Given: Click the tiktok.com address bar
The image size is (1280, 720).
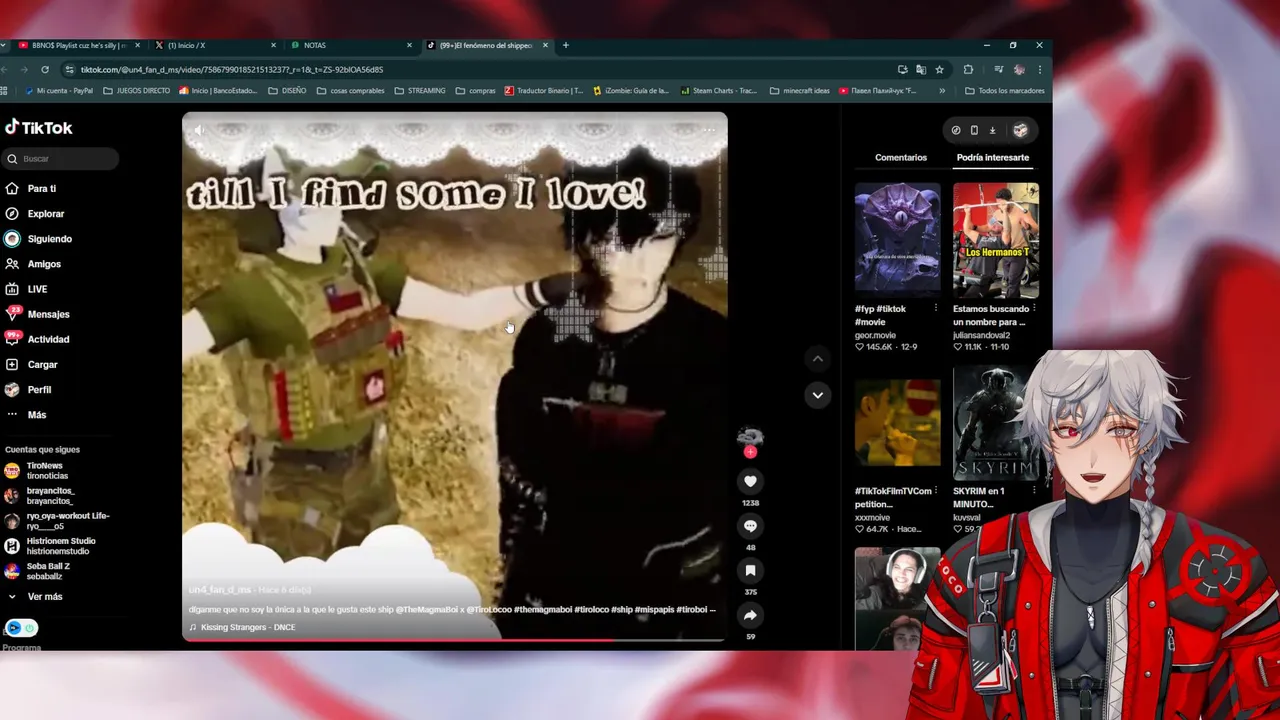Looking at the screenshot, I should pyautogui.click(x=480, y=70).
